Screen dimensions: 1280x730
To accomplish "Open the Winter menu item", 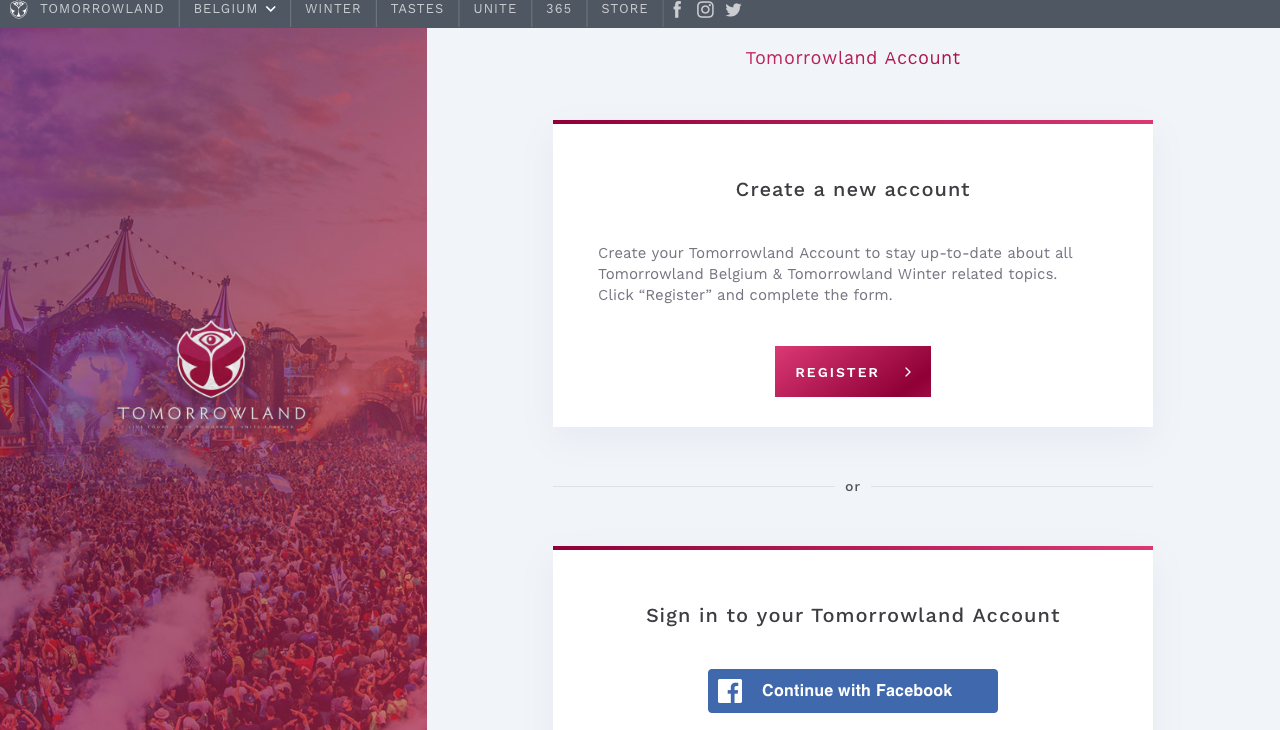I will coord(333,9).
